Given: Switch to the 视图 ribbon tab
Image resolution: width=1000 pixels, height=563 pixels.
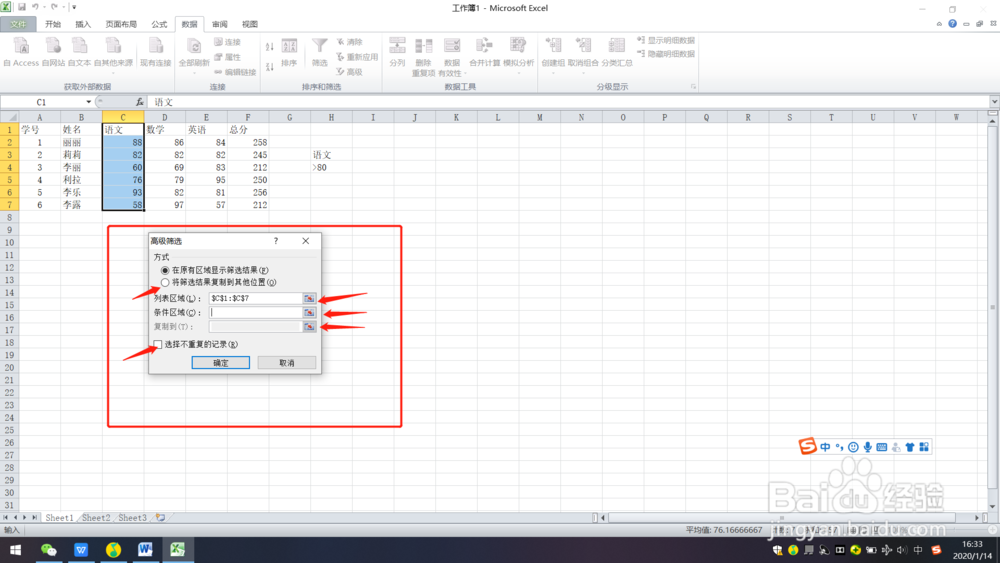Looking at the screenshot, I should (250, 24).
